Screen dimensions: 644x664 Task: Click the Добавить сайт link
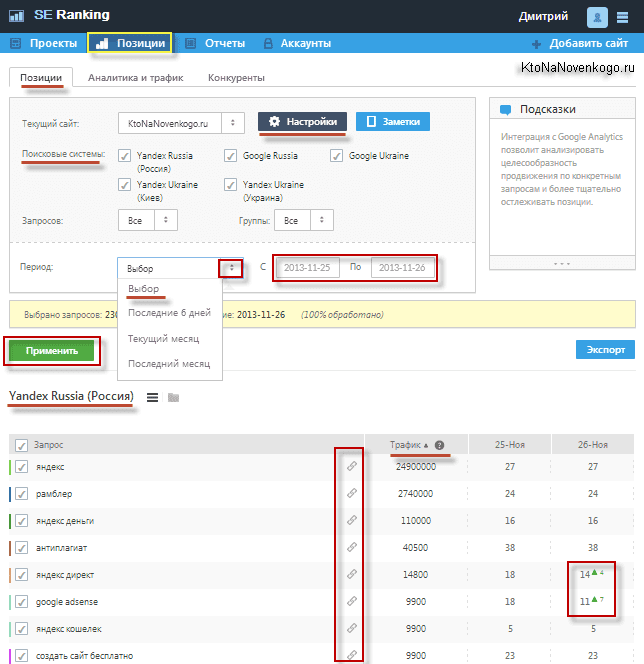click(588, 43)
